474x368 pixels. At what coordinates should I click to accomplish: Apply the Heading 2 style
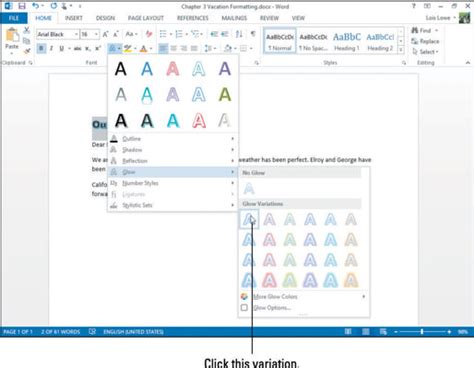[x=380, y=41]
